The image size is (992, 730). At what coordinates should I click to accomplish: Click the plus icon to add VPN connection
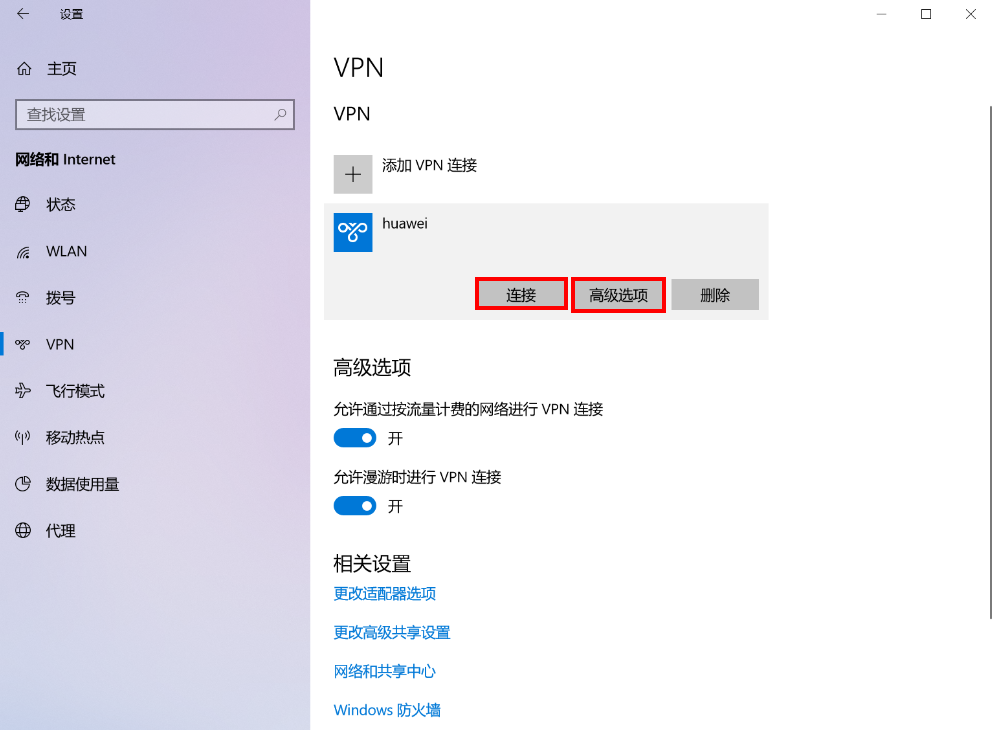[353, 175]
